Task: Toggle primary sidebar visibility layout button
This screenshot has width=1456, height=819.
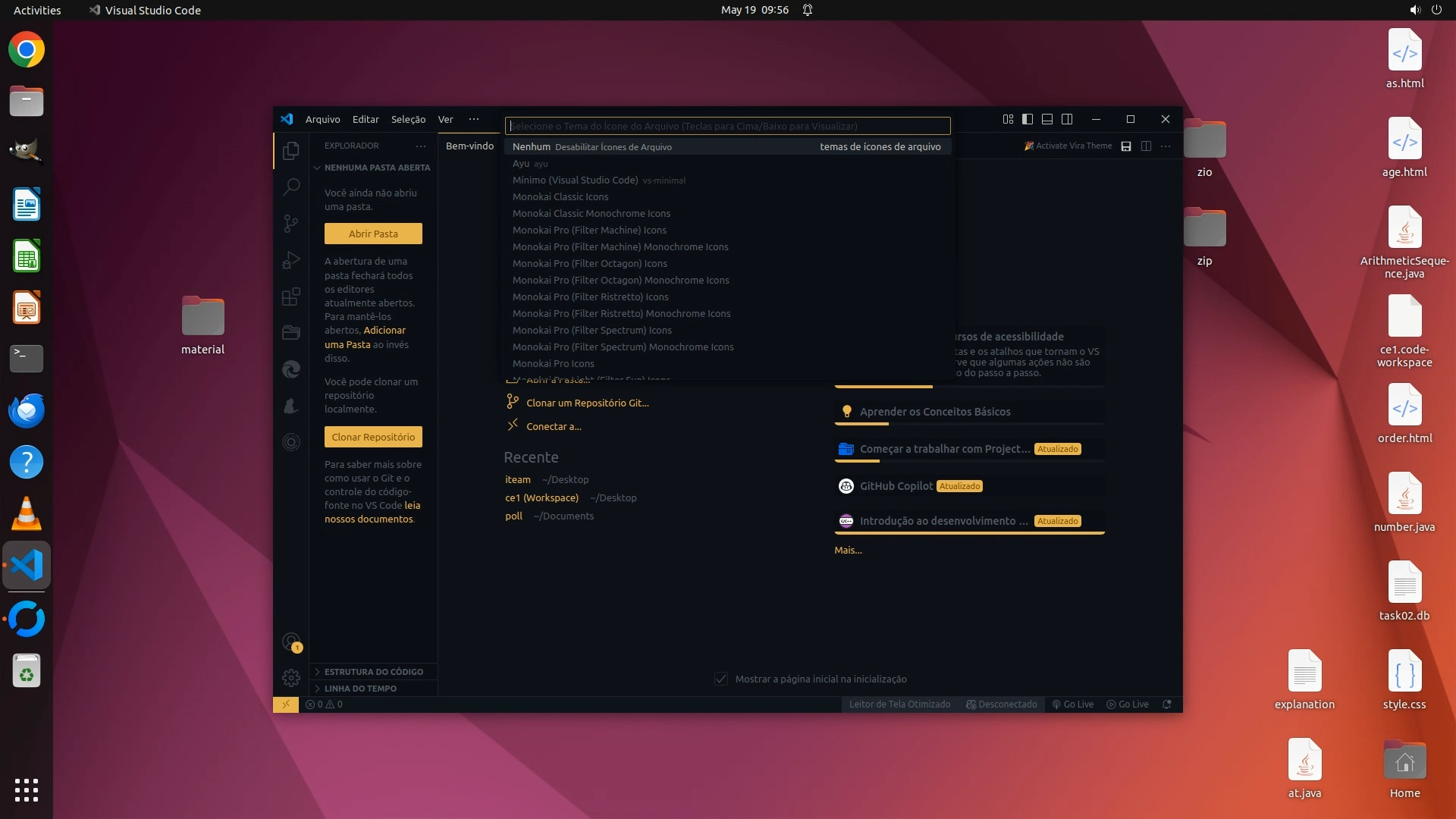Action: pyautogui.click(x=1028, y=119)
